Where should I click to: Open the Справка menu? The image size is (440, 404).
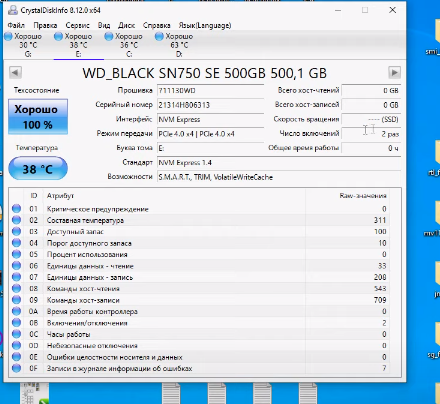[156, 25]
